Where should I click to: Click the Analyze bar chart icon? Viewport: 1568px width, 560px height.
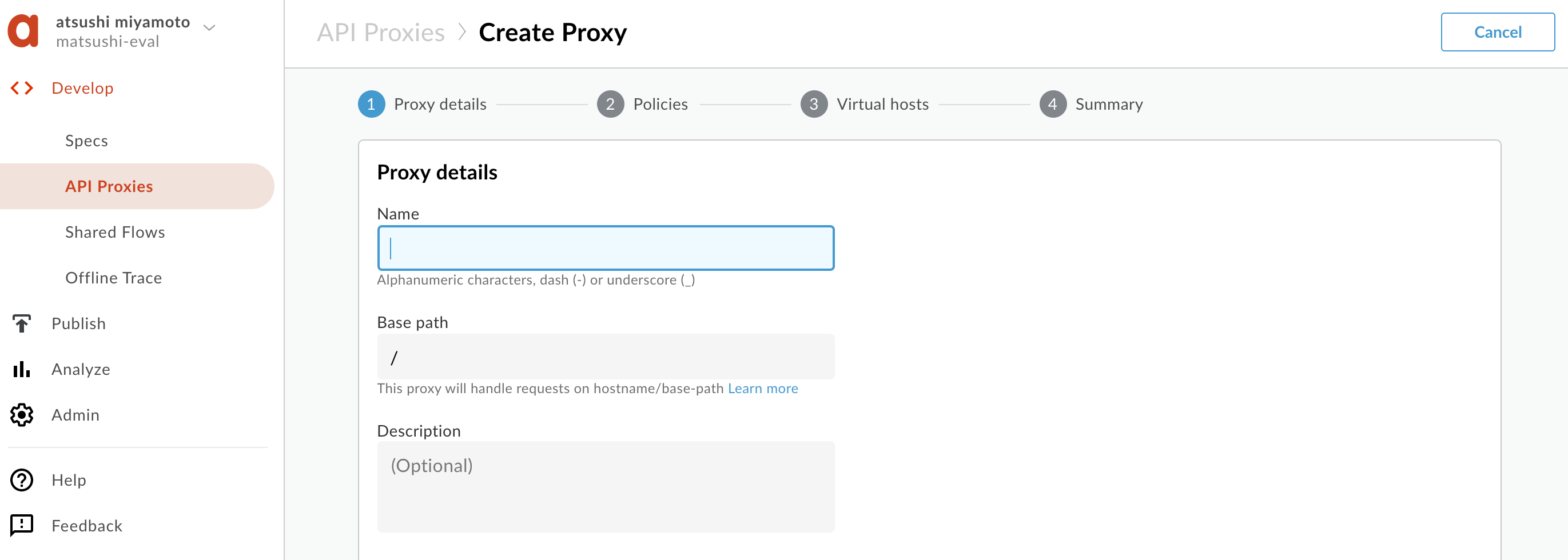click(x=22, y=369)
